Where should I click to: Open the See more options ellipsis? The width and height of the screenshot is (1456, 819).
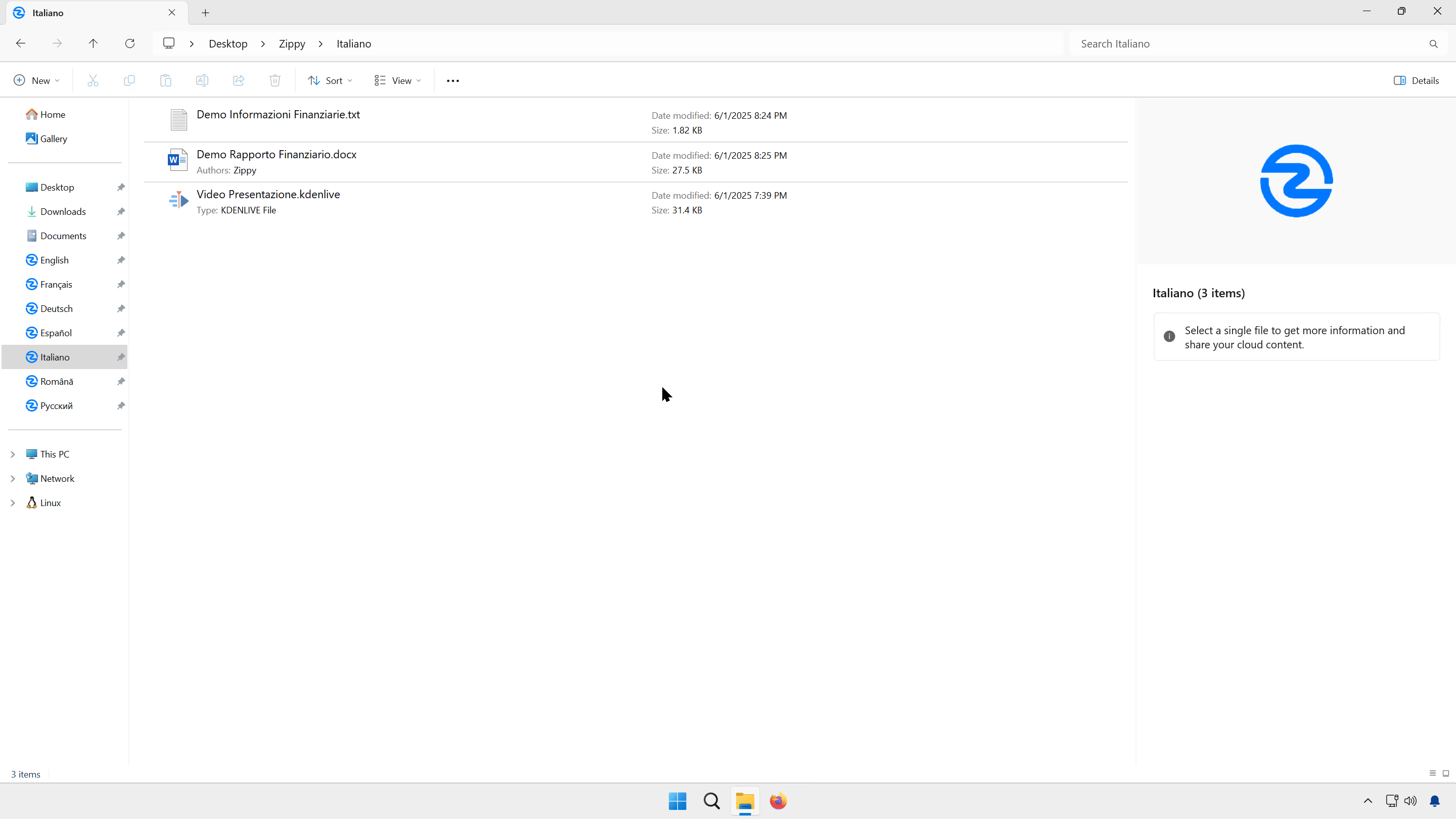point(453,81)
